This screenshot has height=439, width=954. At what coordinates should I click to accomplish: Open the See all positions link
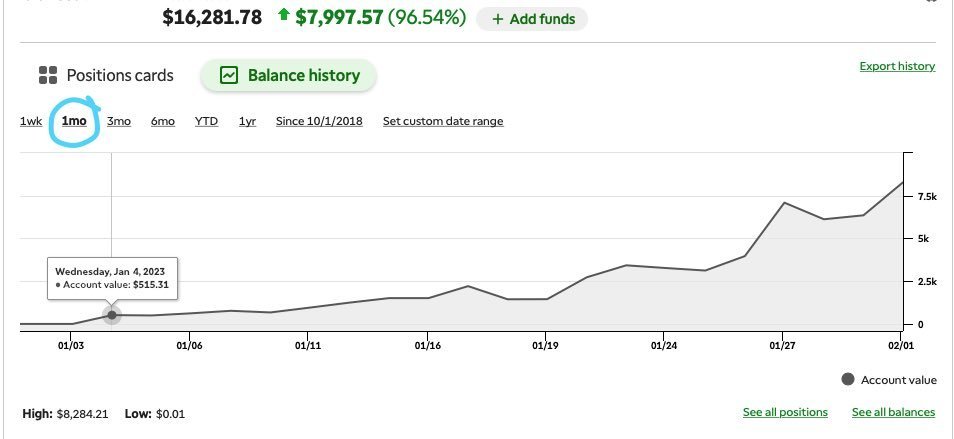pos(785,412)
